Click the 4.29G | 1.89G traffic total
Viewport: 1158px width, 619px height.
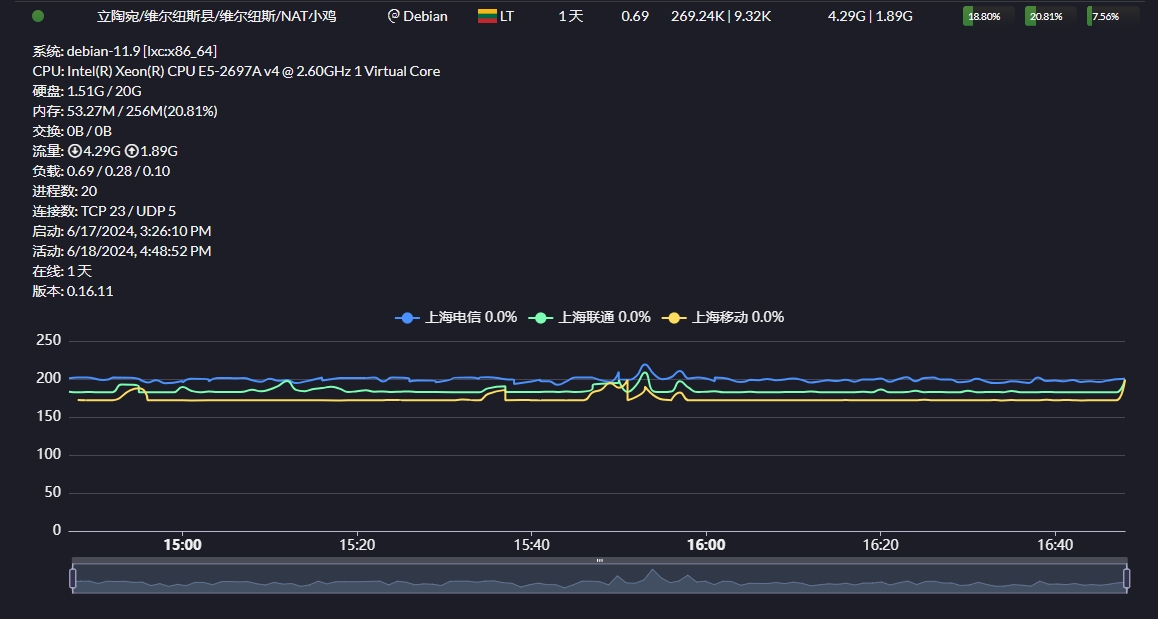click(x=870, y=16)
